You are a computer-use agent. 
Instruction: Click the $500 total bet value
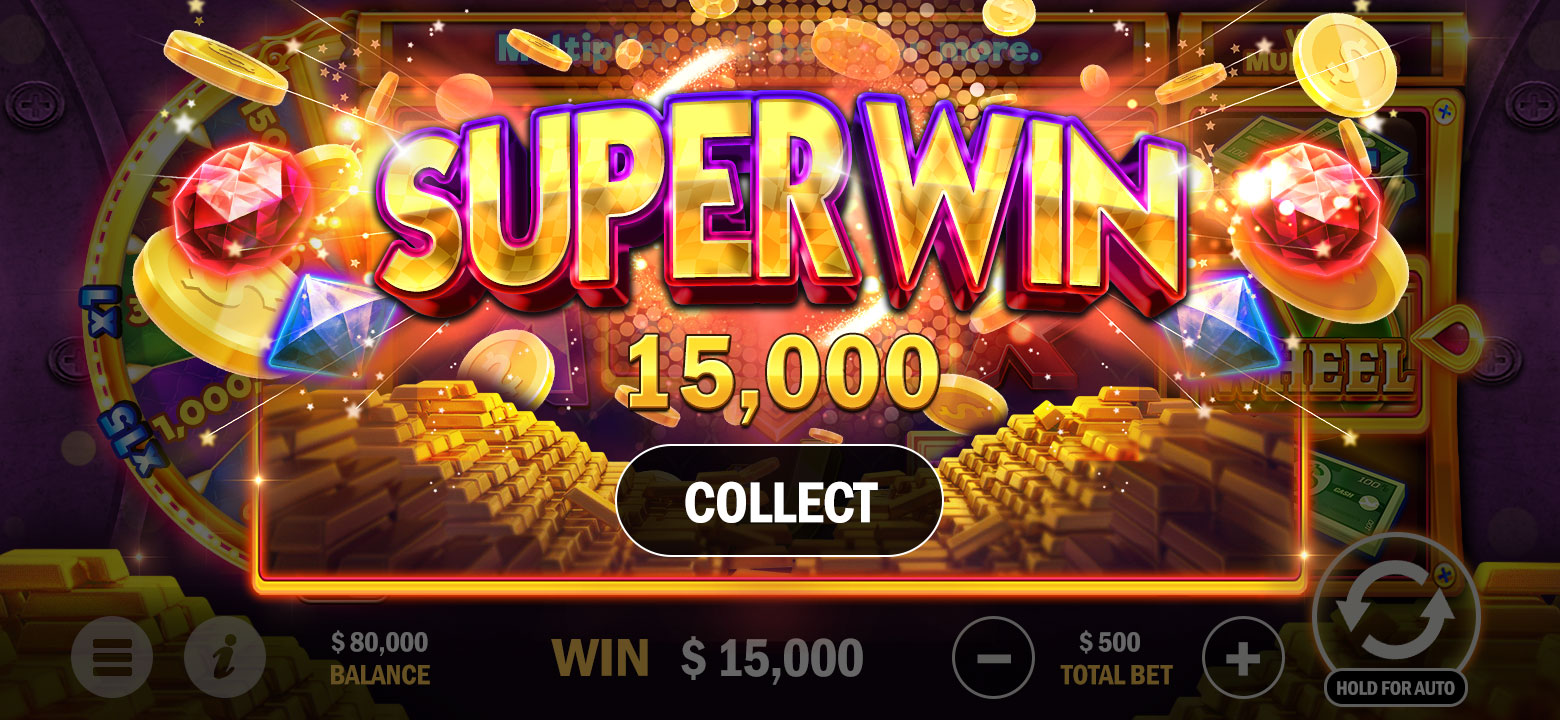click(1110, 642)
